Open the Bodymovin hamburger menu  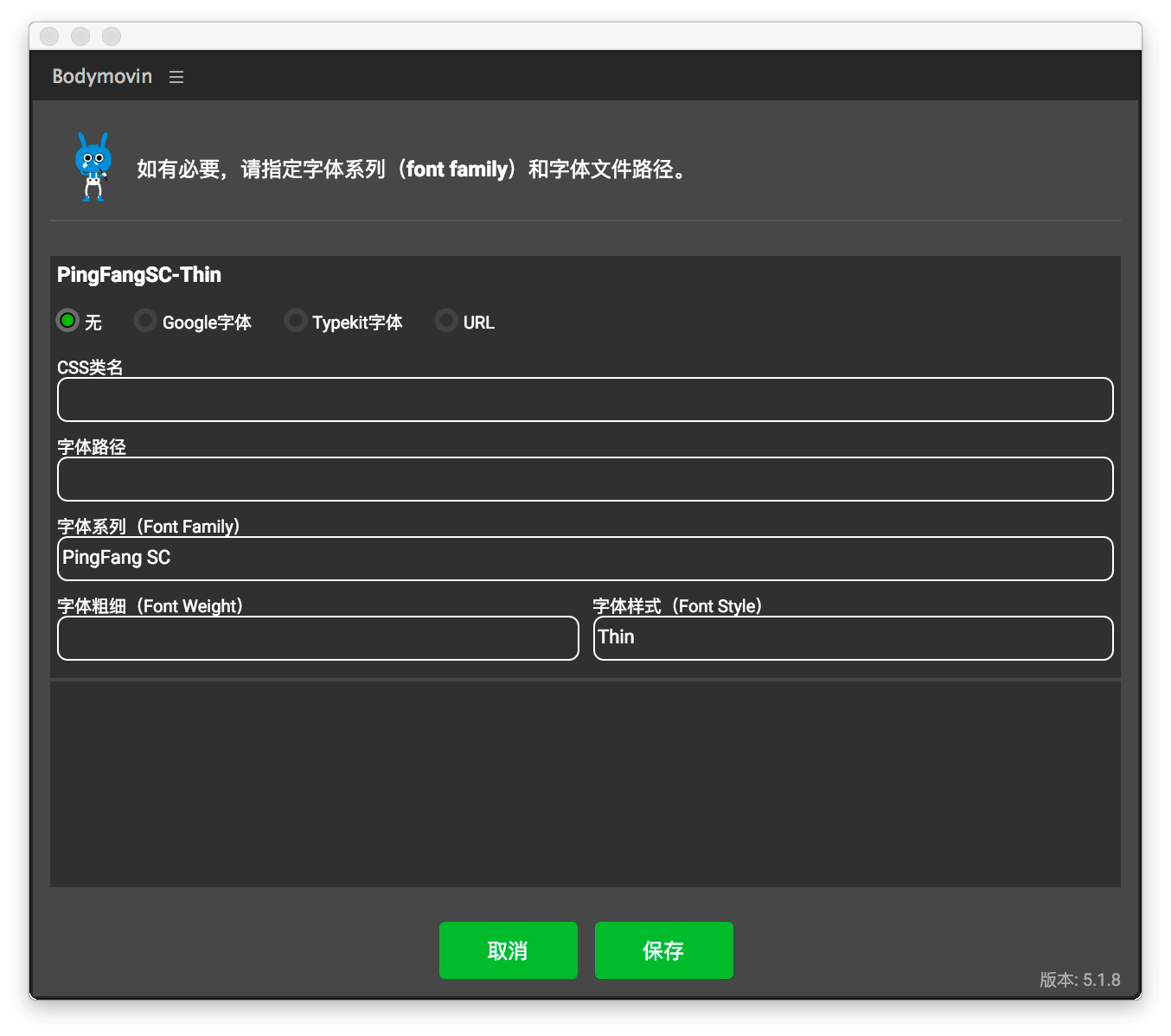[x=176, y=76]
